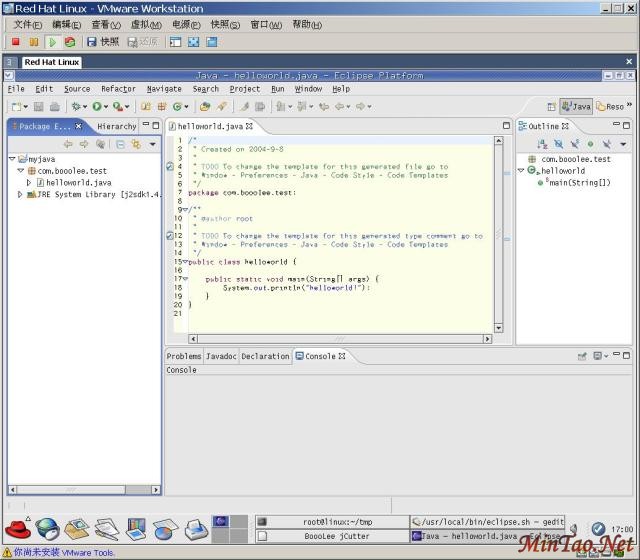The width and height of the screenshot is (640, 560).
Task: Switch to the Problems tab
Action: click(x=184, y=356)
